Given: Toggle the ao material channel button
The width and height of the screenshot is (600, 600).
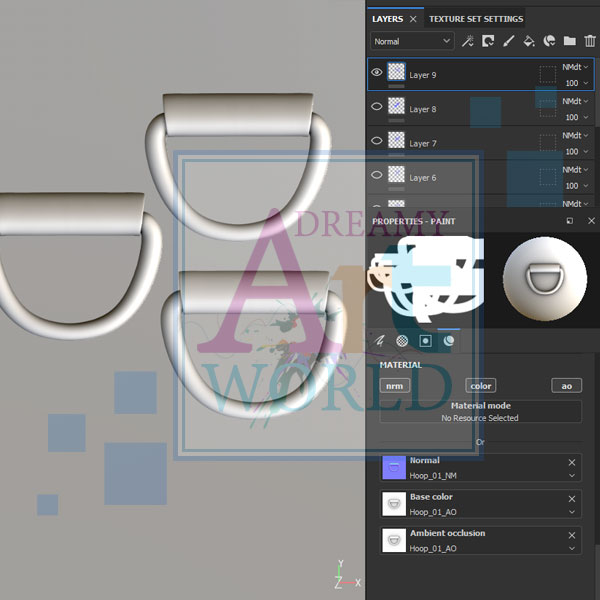Looking at the screenshot, I should pos(566,386).
